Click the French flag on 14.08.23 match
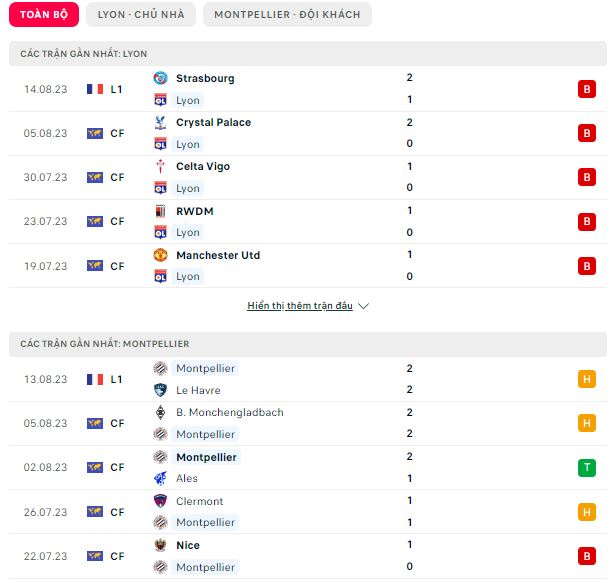615x583 pixels. pyautogui.click(x=95, y=89)
